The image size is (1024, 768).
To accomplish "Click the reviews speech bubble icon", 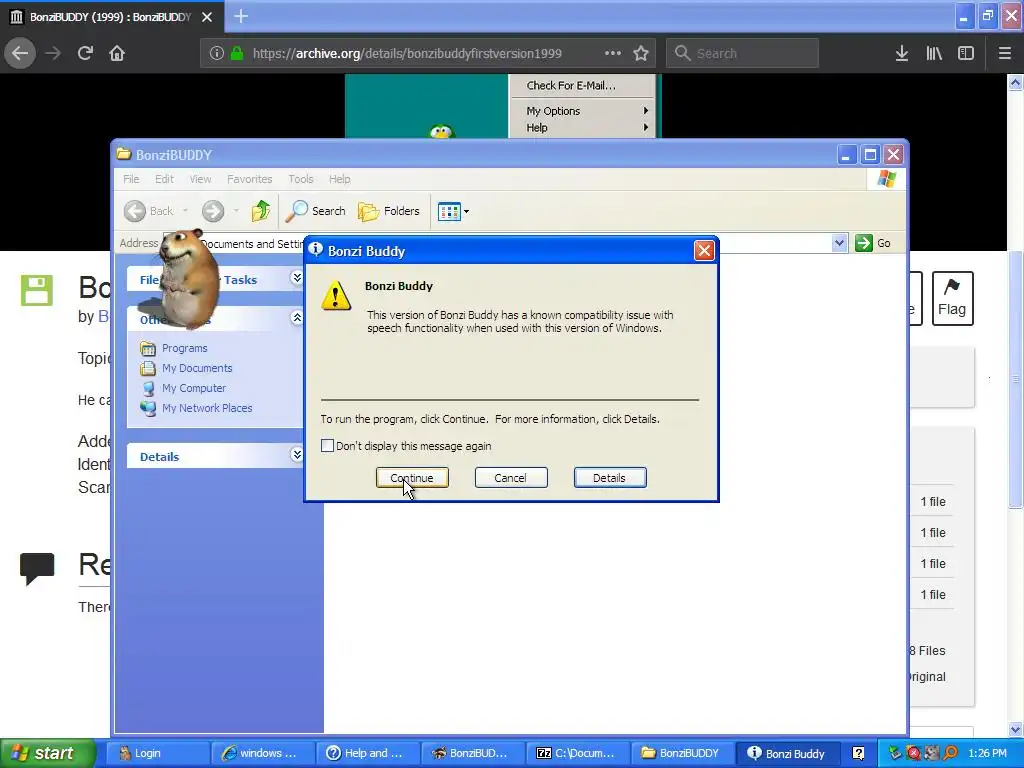I will click(x=37, y=568).
